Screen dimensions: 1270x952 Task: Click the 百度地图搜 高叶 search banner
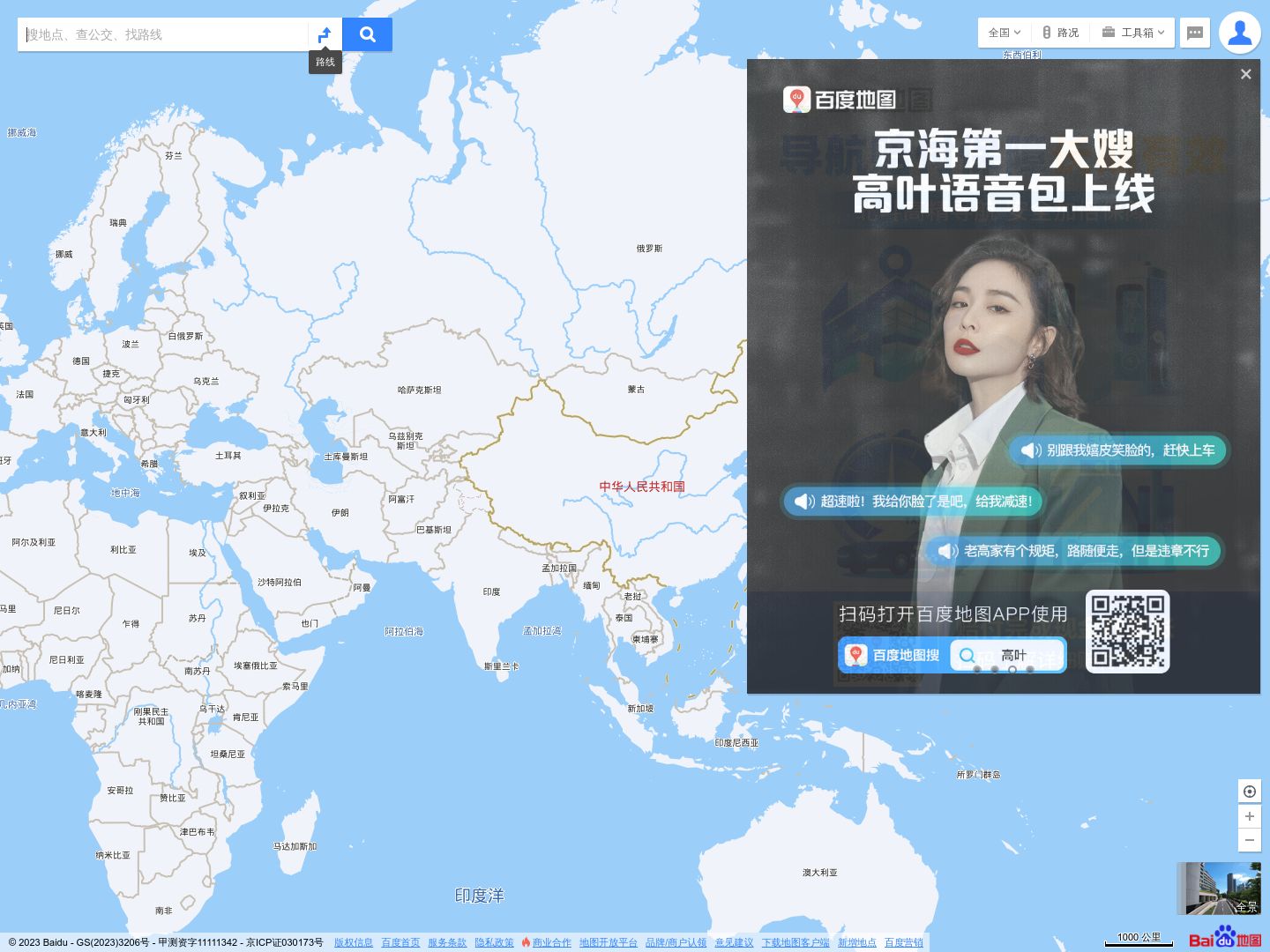pos(952,655)
